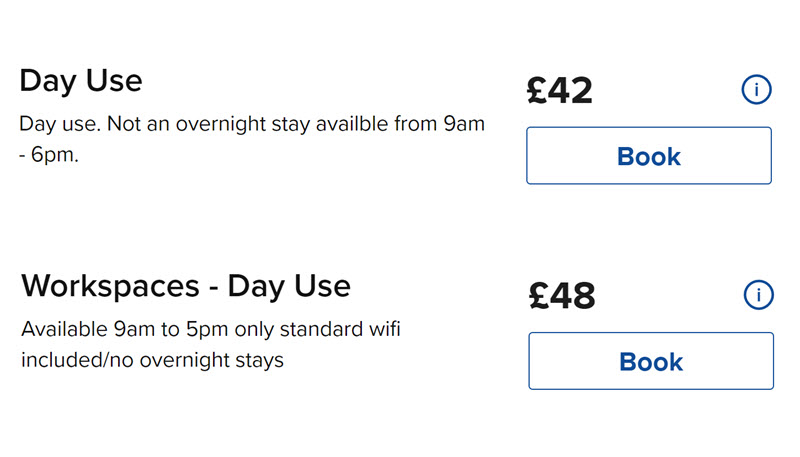Show rate details icon next to £48
This screenshot has height=457, width=800.
tap(758, 295)
